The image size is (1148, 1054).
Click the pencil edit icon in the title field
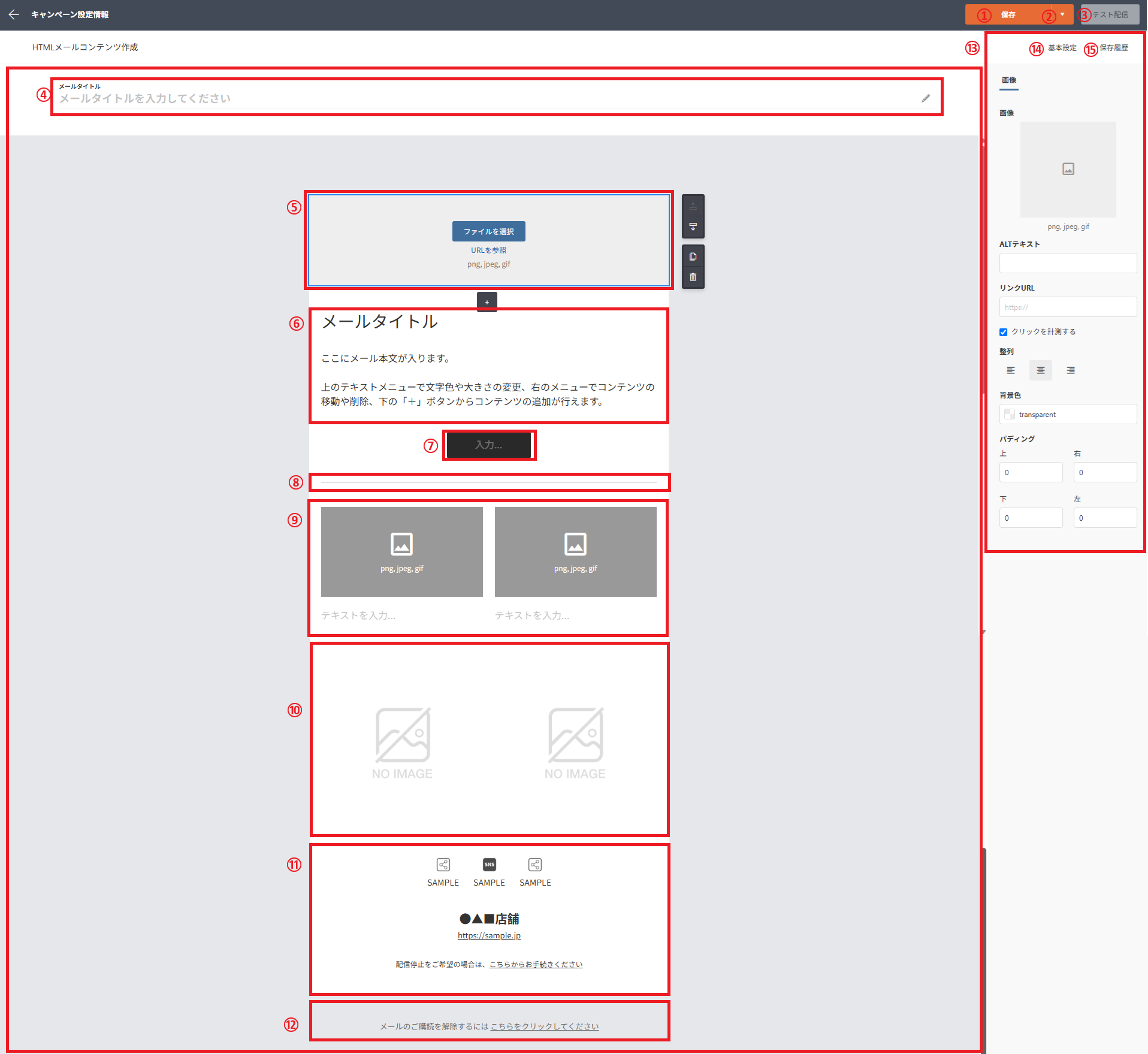click(926, 98)
